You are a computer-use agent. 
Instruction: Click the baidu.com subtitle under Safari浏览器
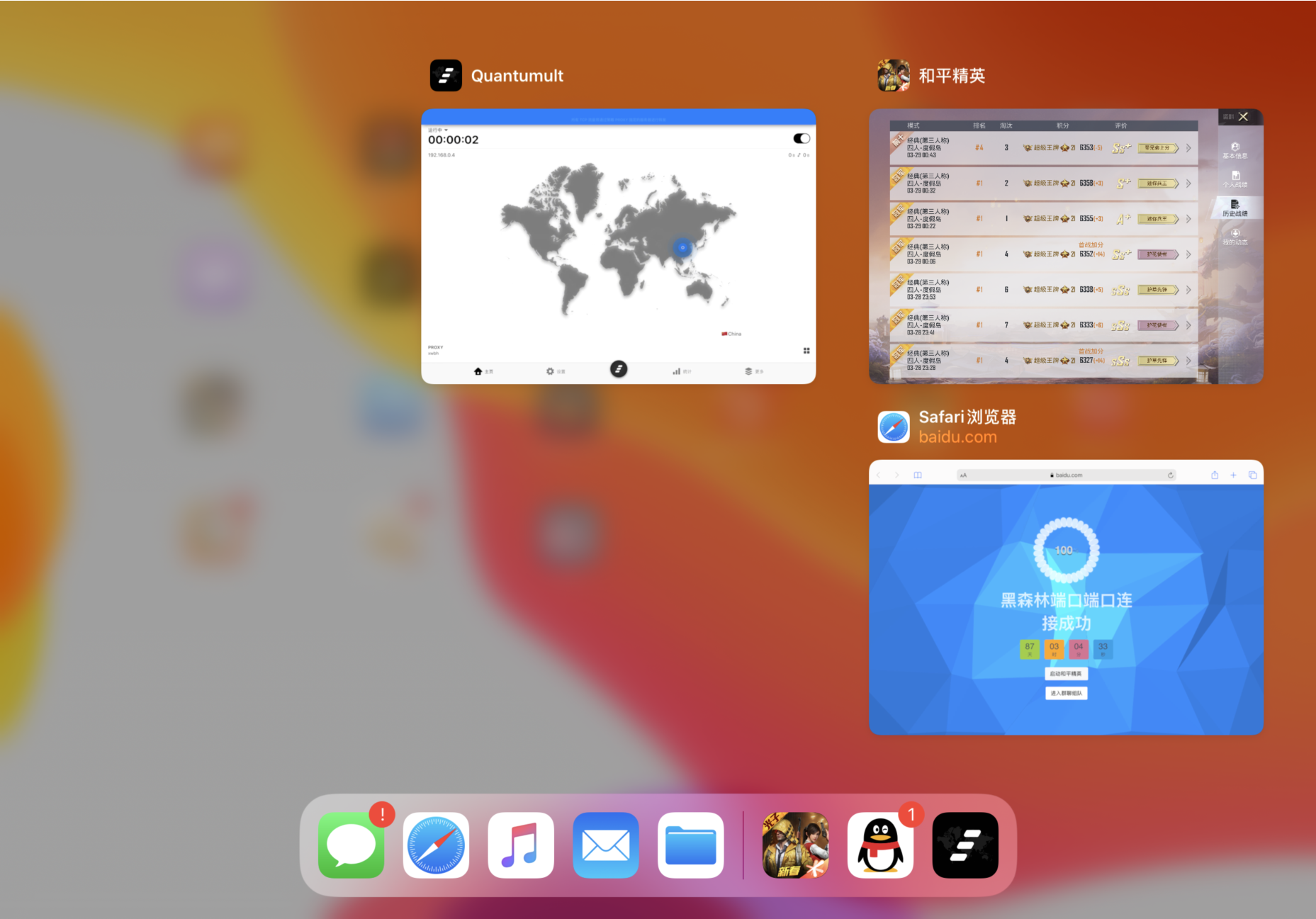957,437
